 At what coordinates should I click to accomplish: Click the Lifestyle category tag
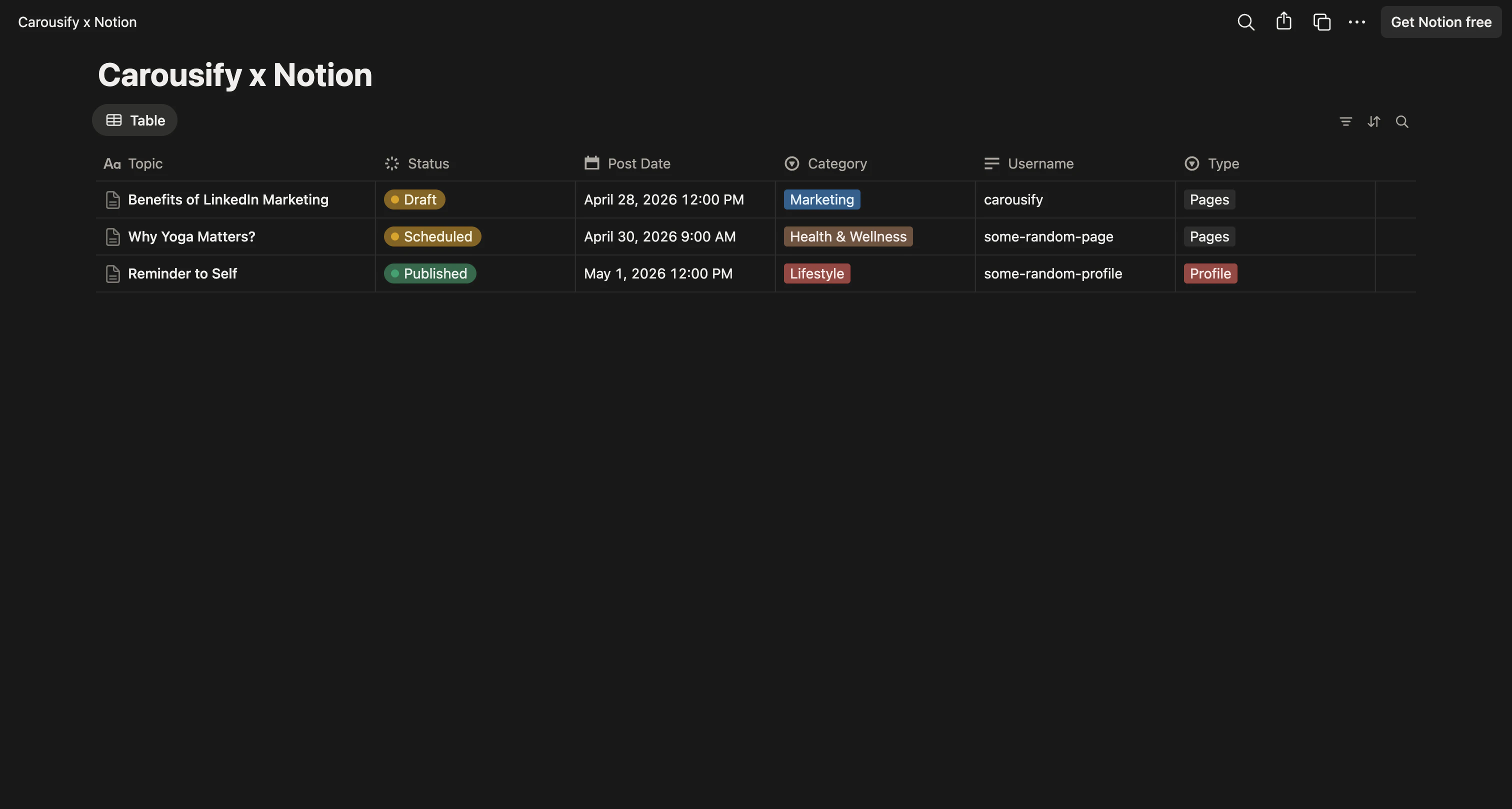[x=817, y=273]
